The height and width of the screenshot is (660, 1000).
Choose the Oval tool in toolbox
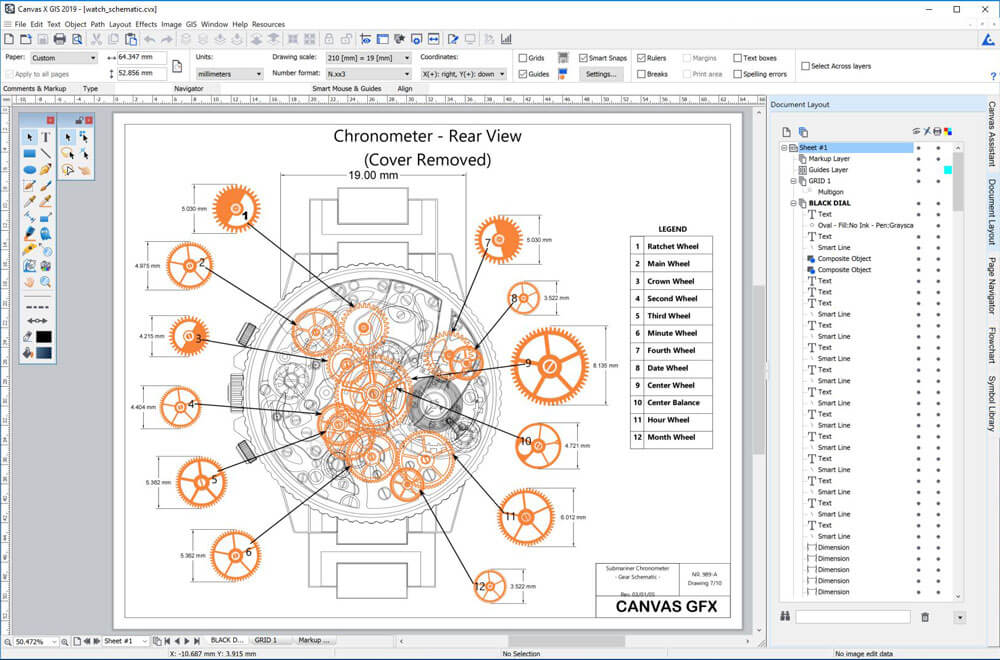click(29, 169)
